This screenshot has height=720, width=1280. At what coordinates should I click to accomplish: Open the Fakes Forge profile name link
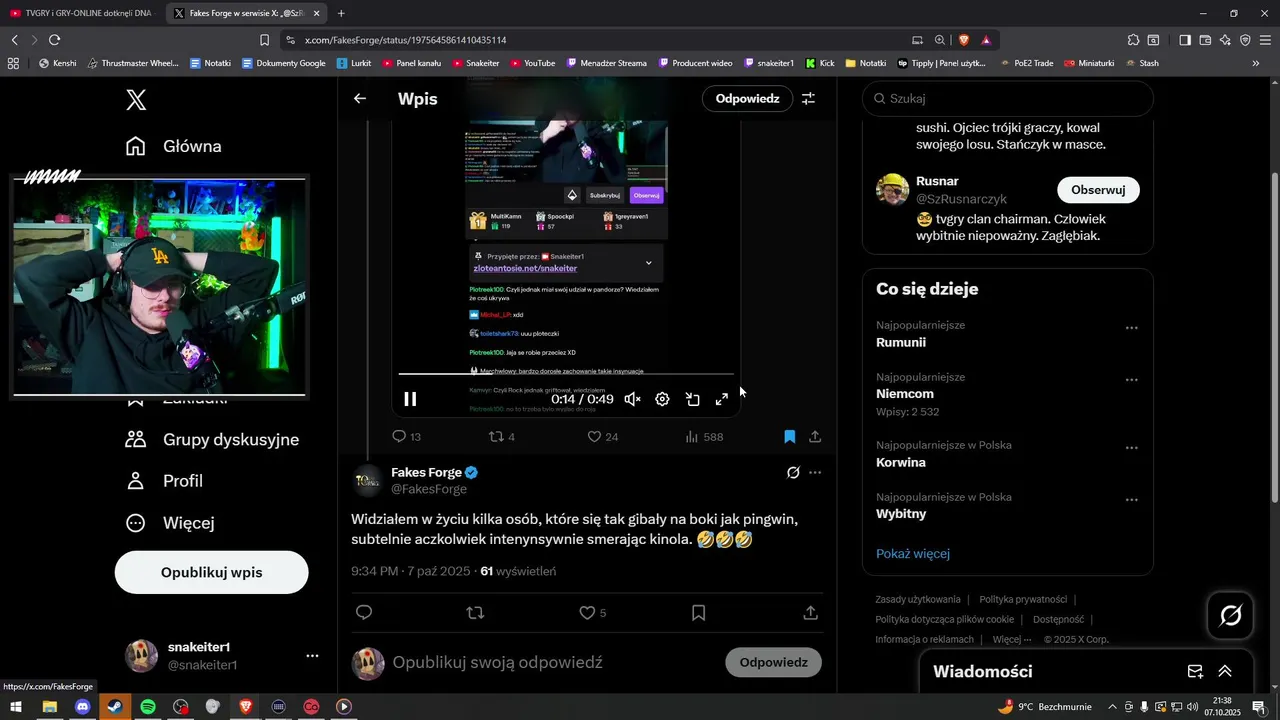426,472
